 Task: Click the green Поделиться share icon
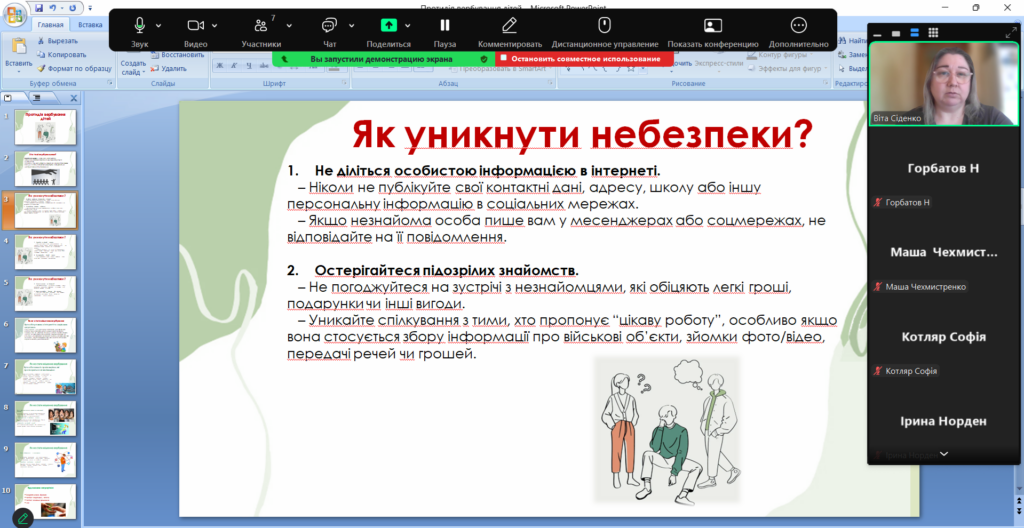click(x=389, y=25)
